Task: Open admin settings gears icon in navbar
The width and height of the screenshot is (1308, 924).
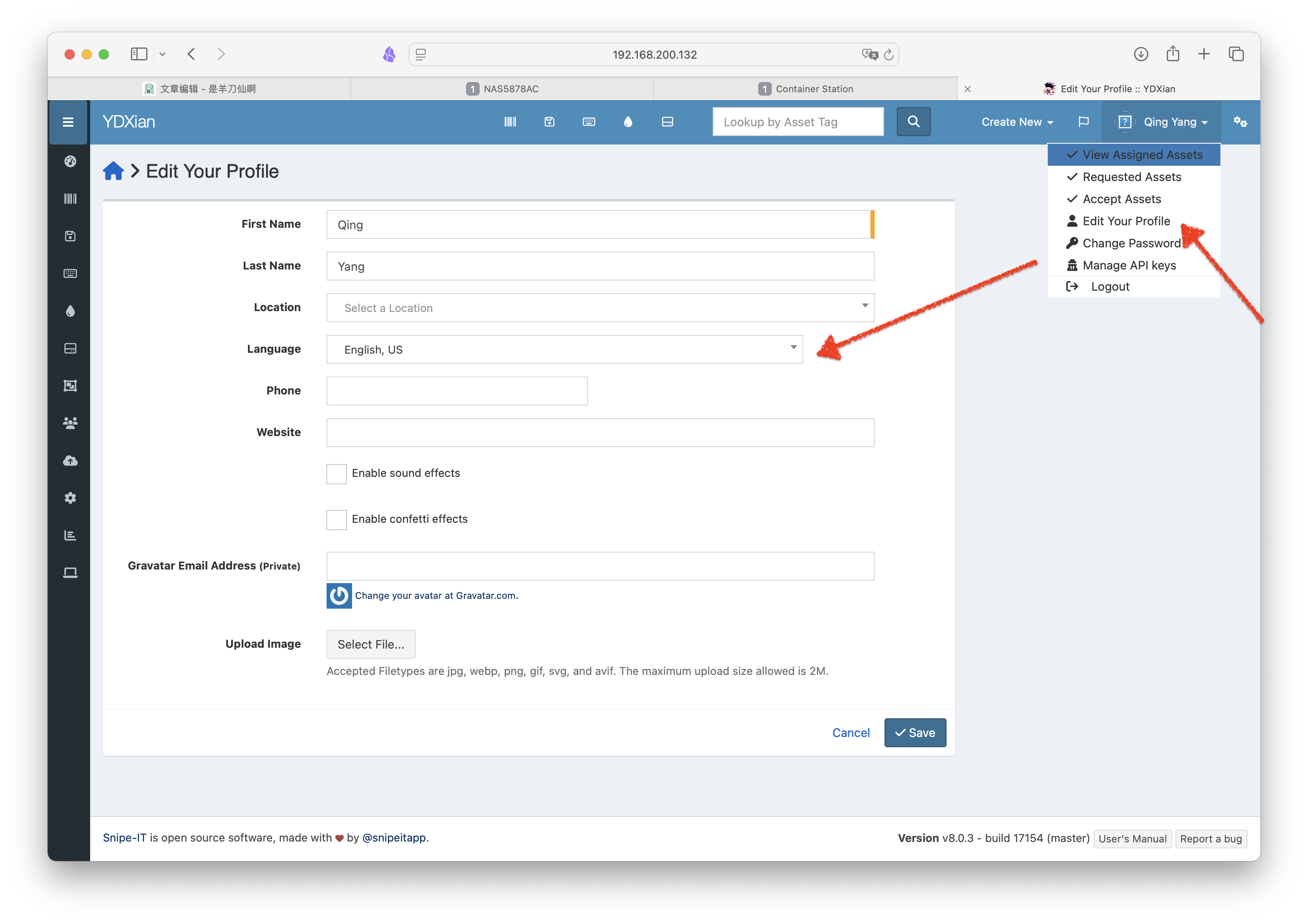Action: [1240, 122]
